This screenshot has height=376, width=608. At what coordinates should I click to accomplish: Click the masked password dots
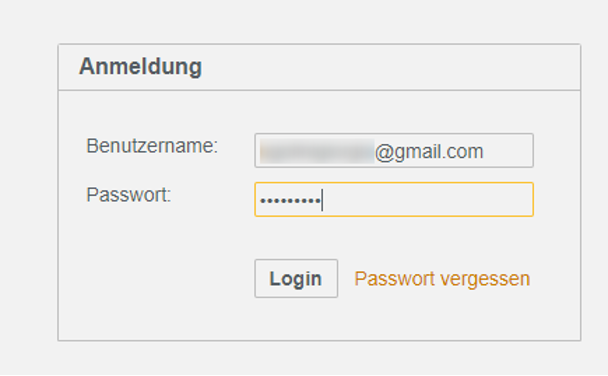pos(290,201)
